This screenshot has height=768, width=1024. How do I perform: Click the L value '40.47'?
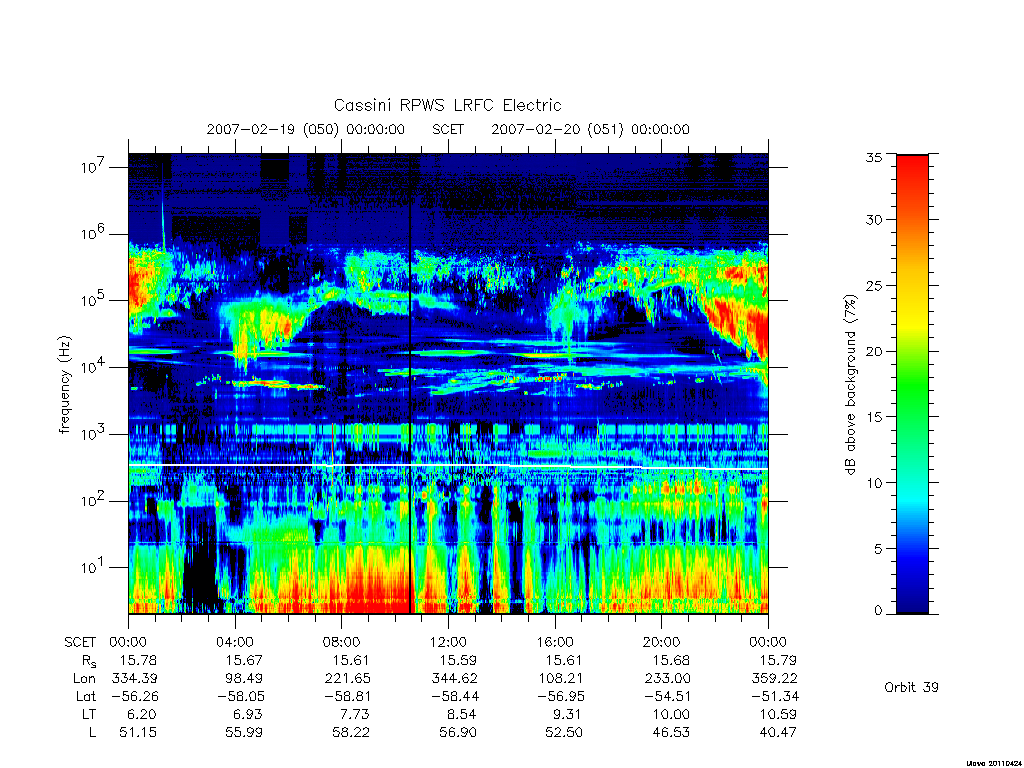pos(778,733)
